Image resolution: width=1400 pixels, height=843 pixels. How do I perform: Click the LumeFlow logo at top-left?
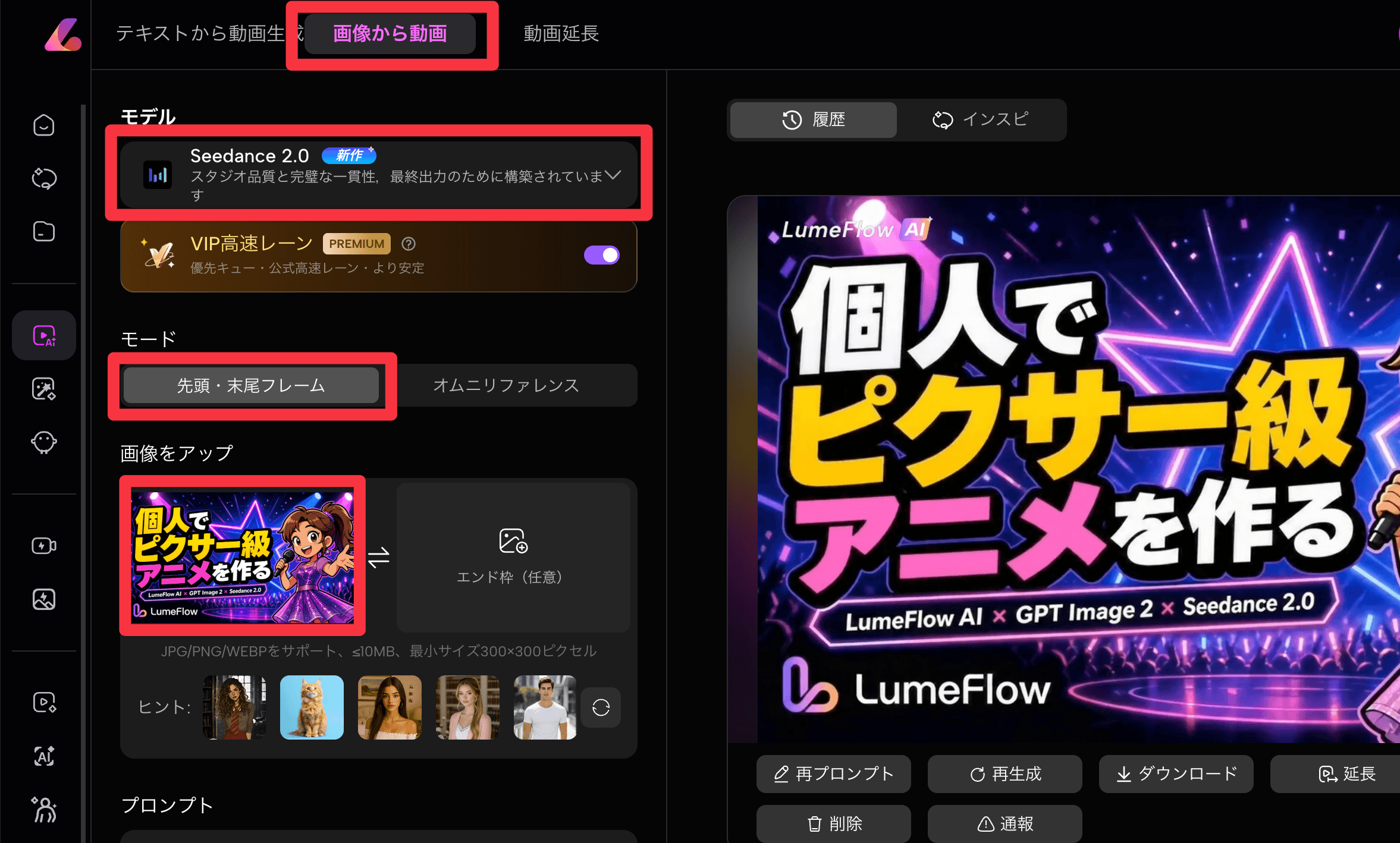click(x=63, y=34)
